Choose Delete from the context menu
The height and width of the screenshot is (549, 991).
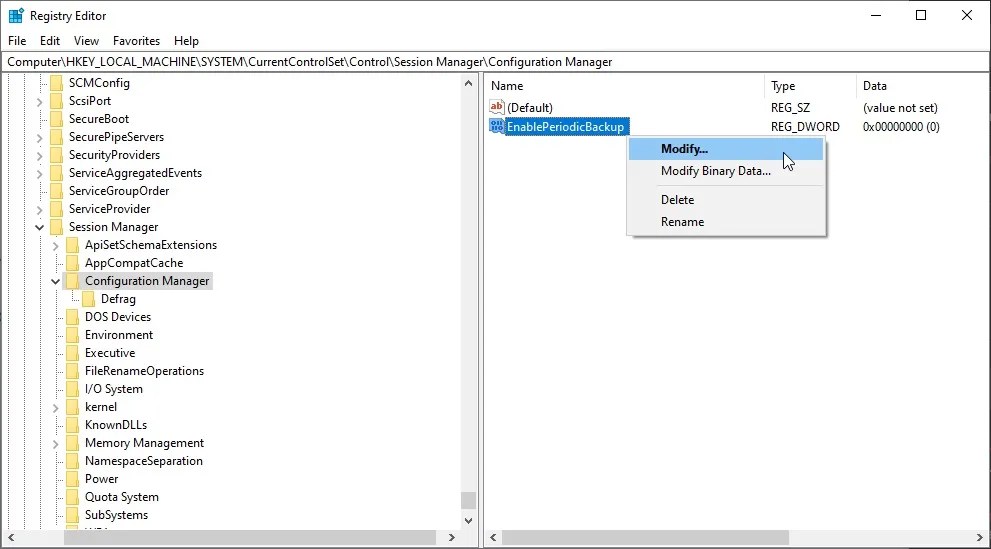(x=726, y=200)
